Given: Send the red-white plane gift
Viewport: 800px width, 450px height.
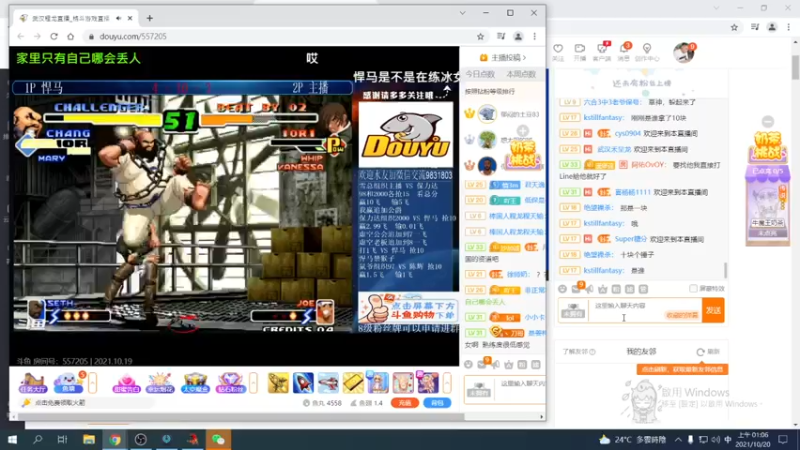Looking at the screenshot, I should pyautogui.click(x=328, y=383).
